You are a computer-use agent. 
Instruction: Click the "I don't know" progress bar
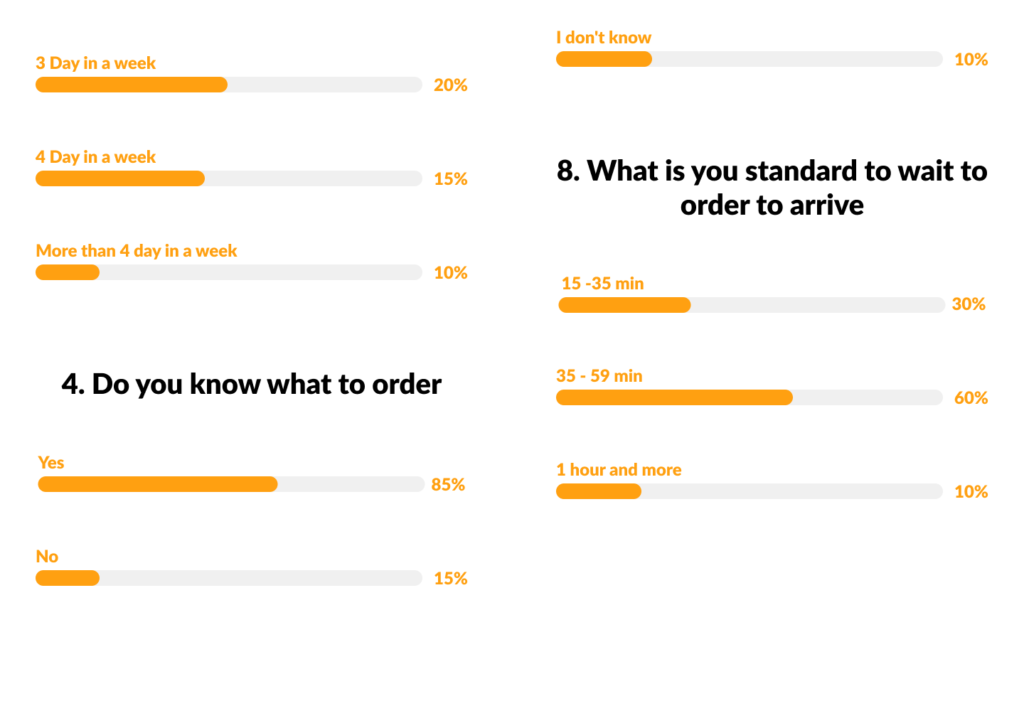pyautogui.click(x=749, y=59)
